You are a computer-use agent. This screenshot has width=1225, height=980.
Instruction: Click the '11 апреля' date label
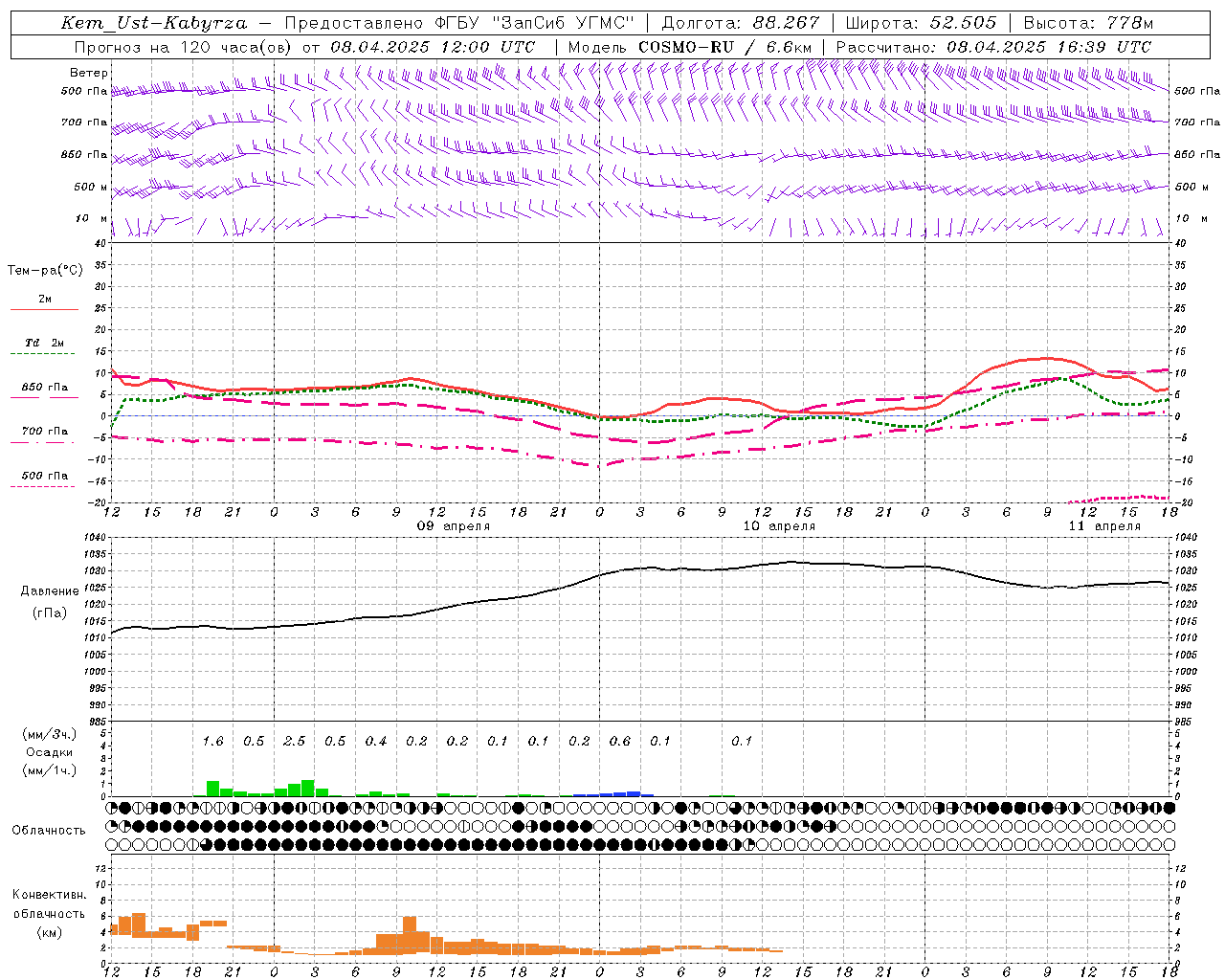click(1105, 526)
